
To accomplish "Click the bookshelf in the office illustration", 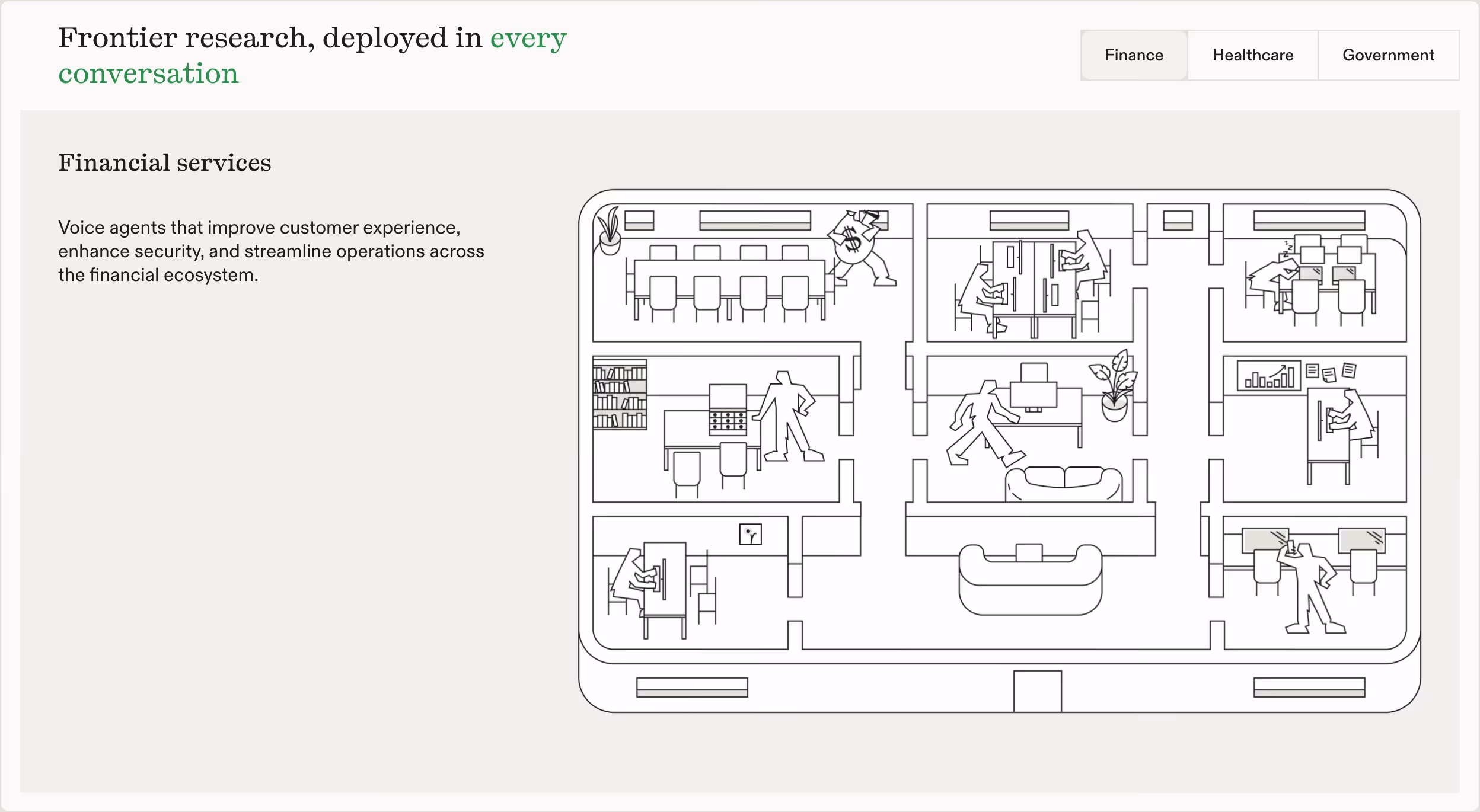I will [620, 394].
